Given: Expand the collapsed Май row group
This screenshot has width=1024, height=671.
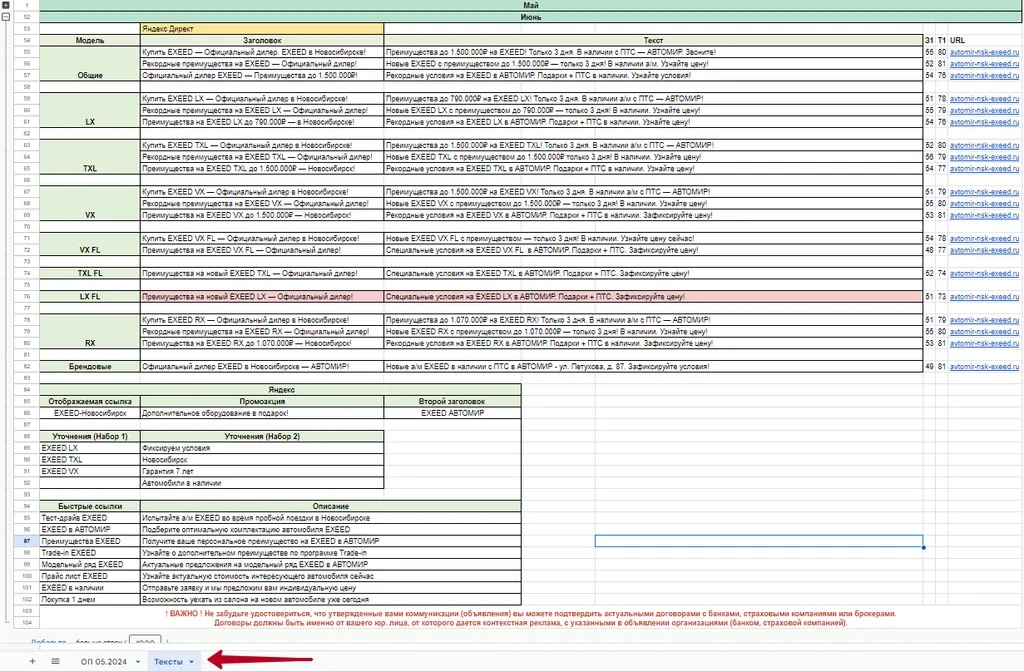Looking at the screenshot, I should [6, 6].
